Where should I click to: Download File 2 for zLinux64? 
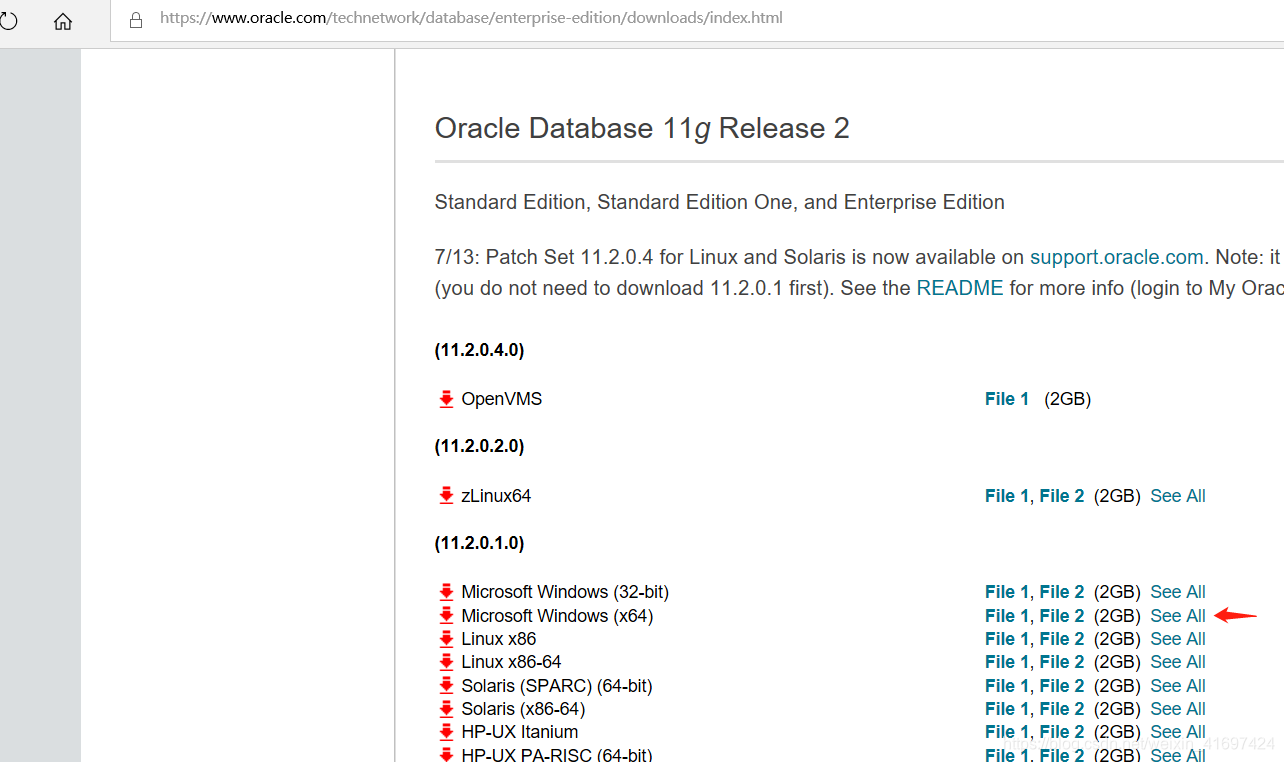1062,496
